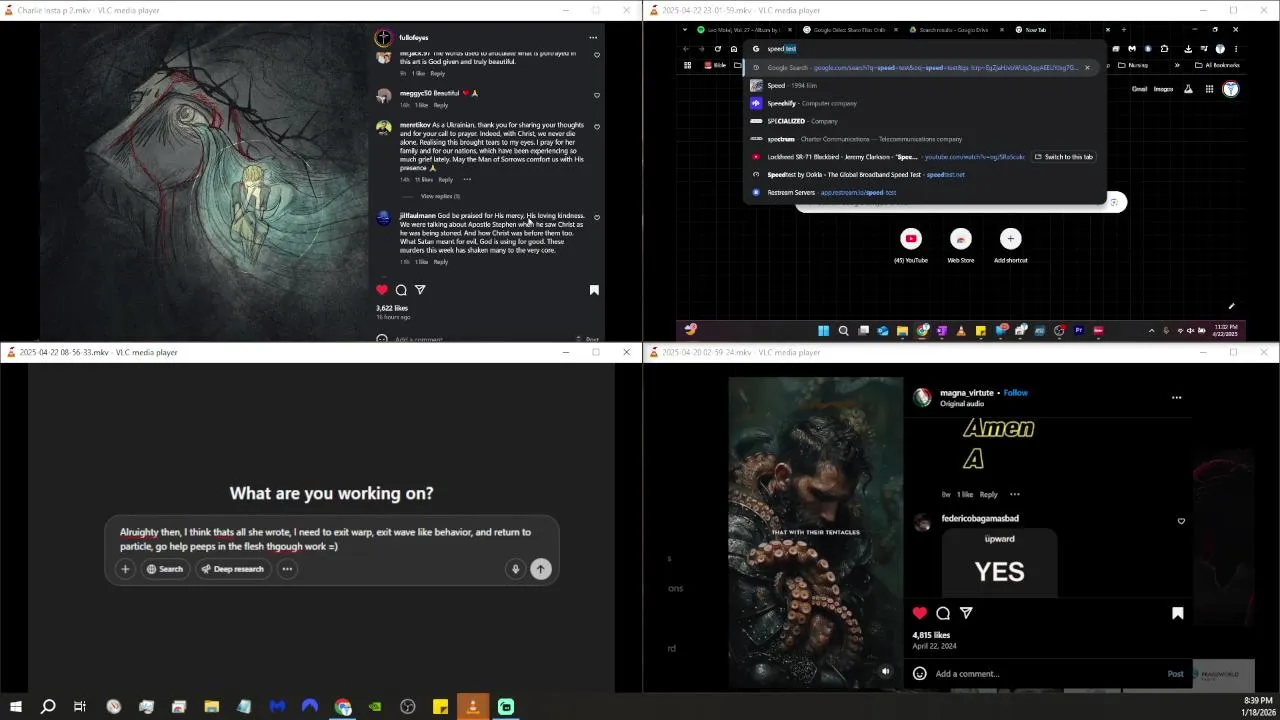Click the Add a comment field on magna_virtute post
The image size is (1280, 720).
pos(1048,673)
